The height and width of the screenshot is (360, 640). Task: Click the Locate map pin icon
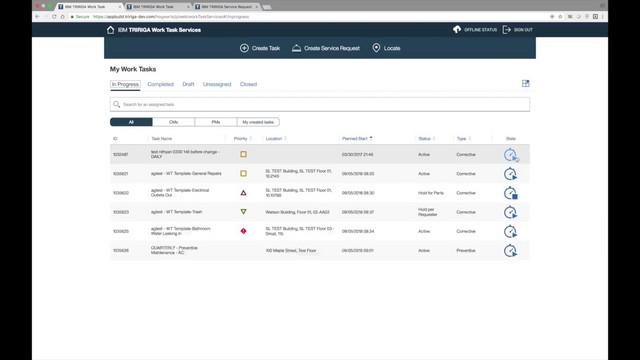pos(376,48)
